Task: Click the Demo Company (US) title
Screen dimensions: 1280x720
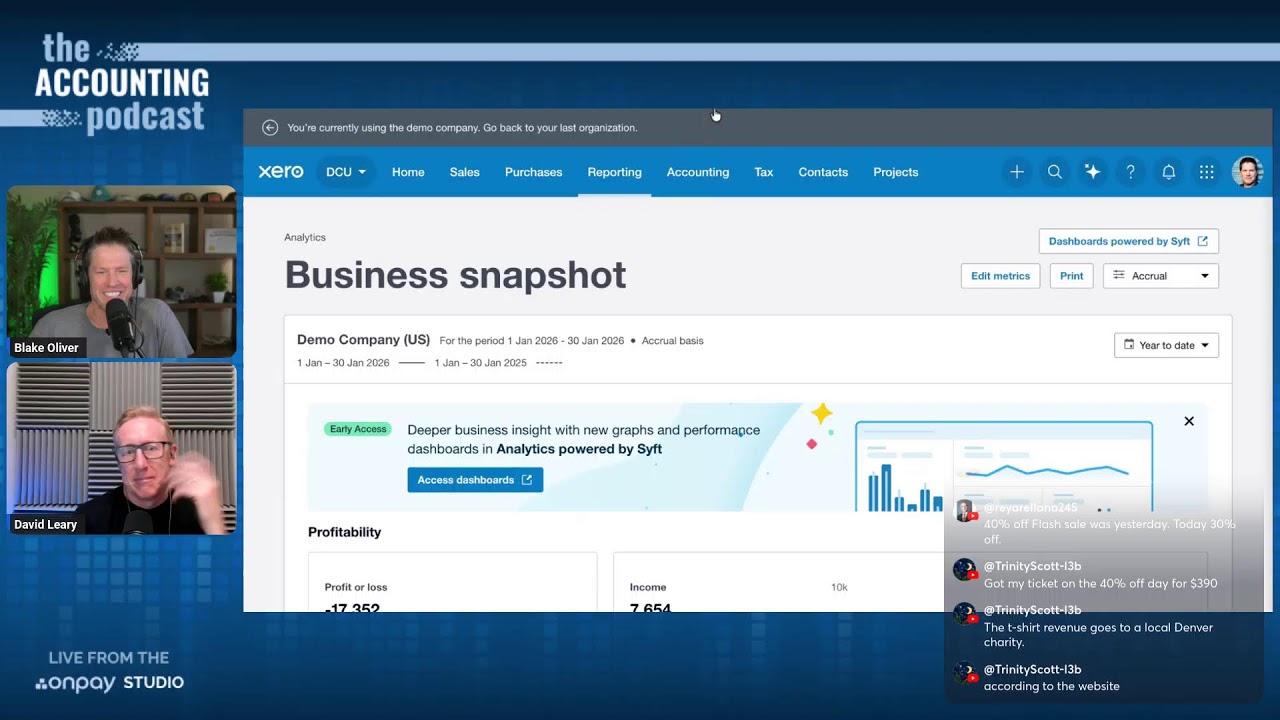Action: pos(363,340)
